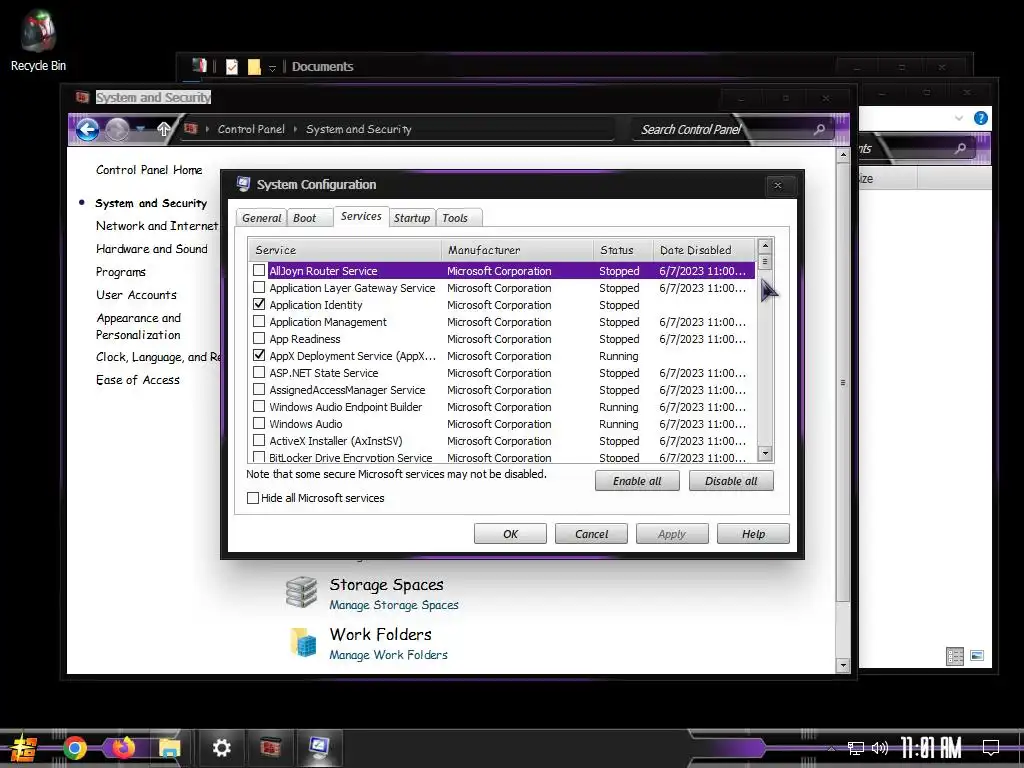Open the Network and Internet category
The image size is (1024, 768).
pos(157,226)
